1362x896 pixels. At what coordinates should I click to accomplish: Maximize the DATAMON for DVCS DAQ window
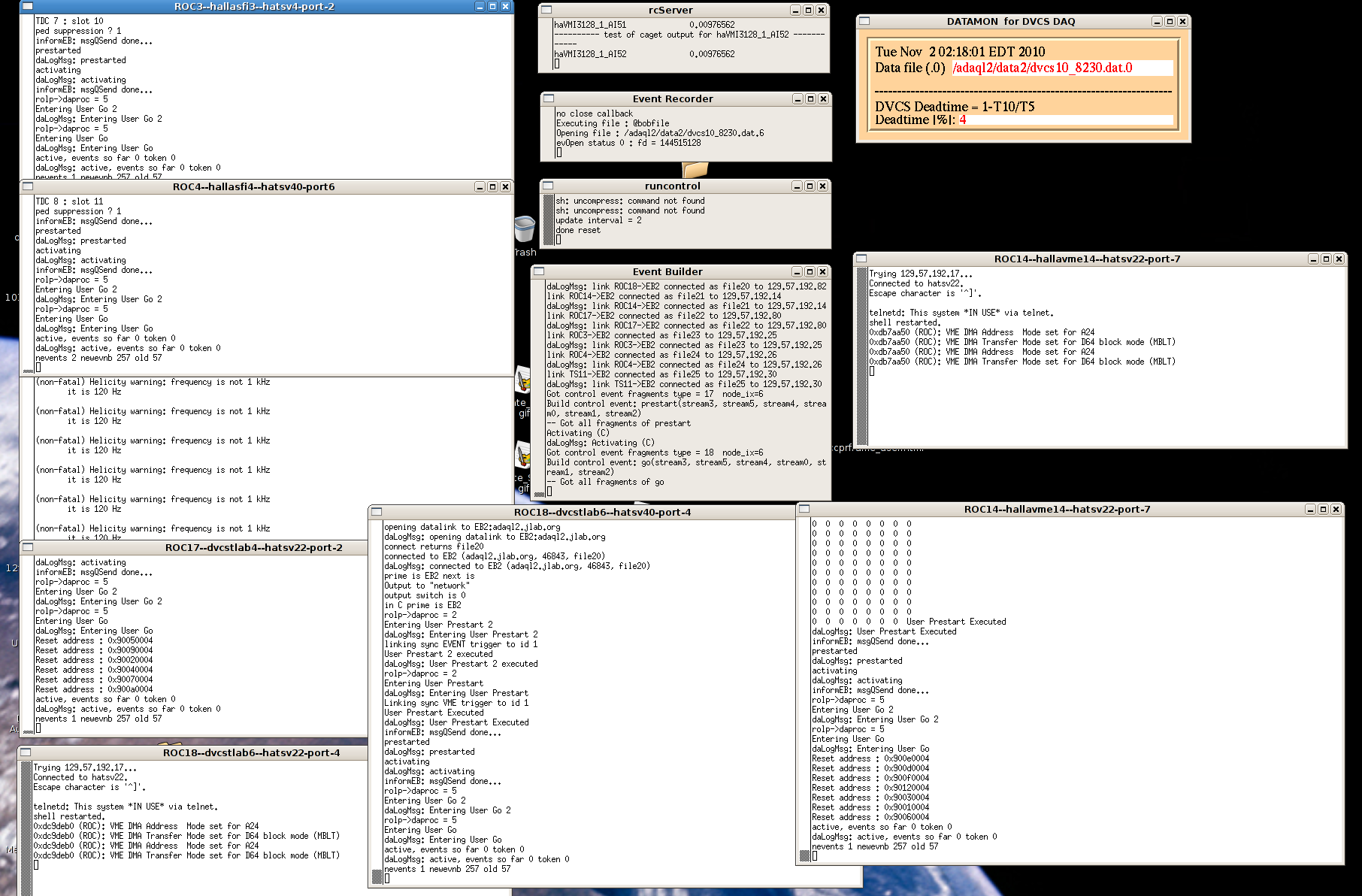(1170, 22)
